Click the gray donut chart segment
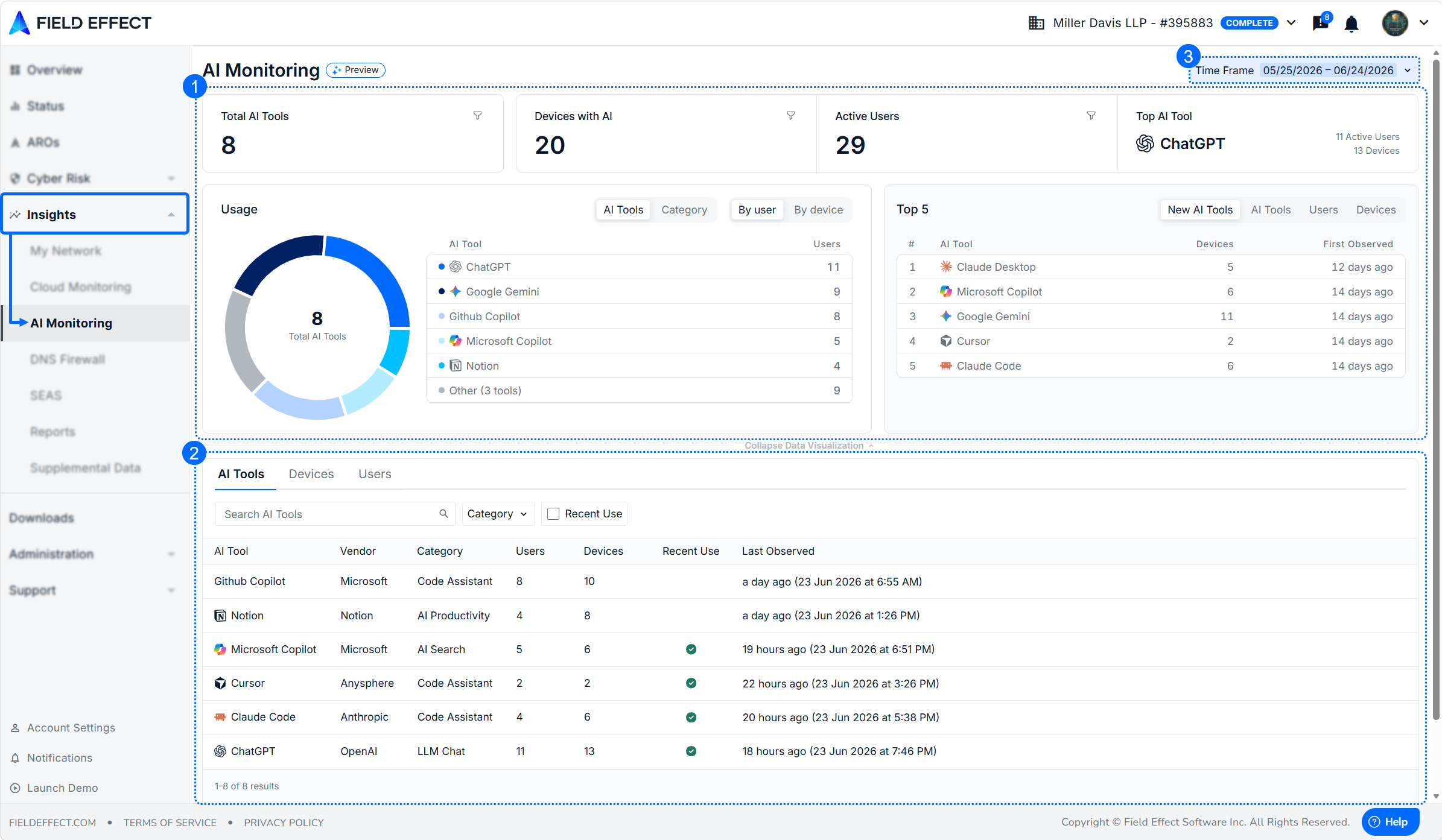1442x840 pixels. tap(239, 341)
